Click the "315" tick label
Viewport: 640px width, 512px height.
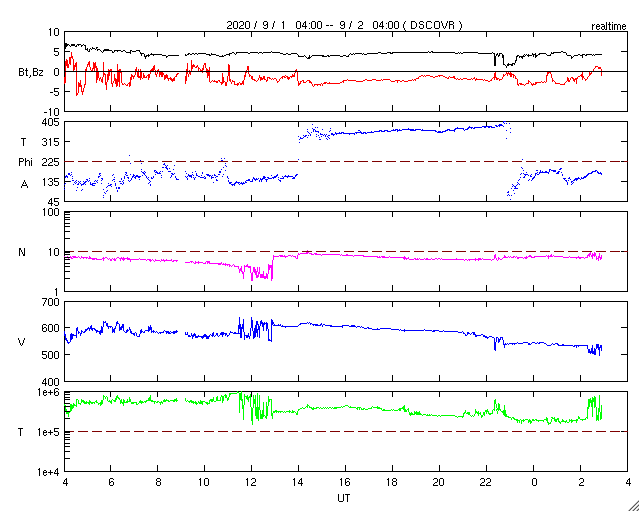pos(51,142)
